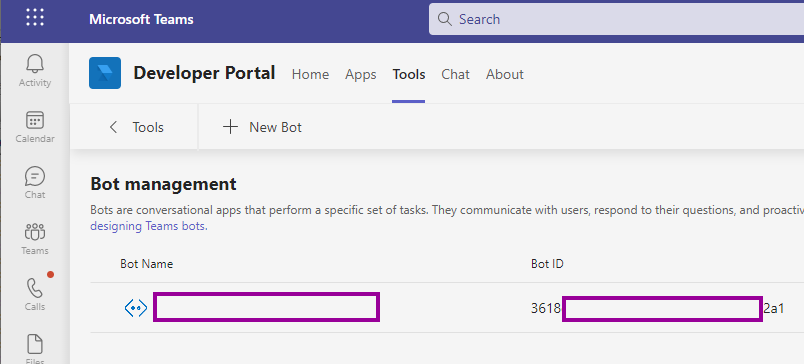This screenshot has width=804, height=364.
Task: Click the Developer Portal heading
Action: pos(204,73)
